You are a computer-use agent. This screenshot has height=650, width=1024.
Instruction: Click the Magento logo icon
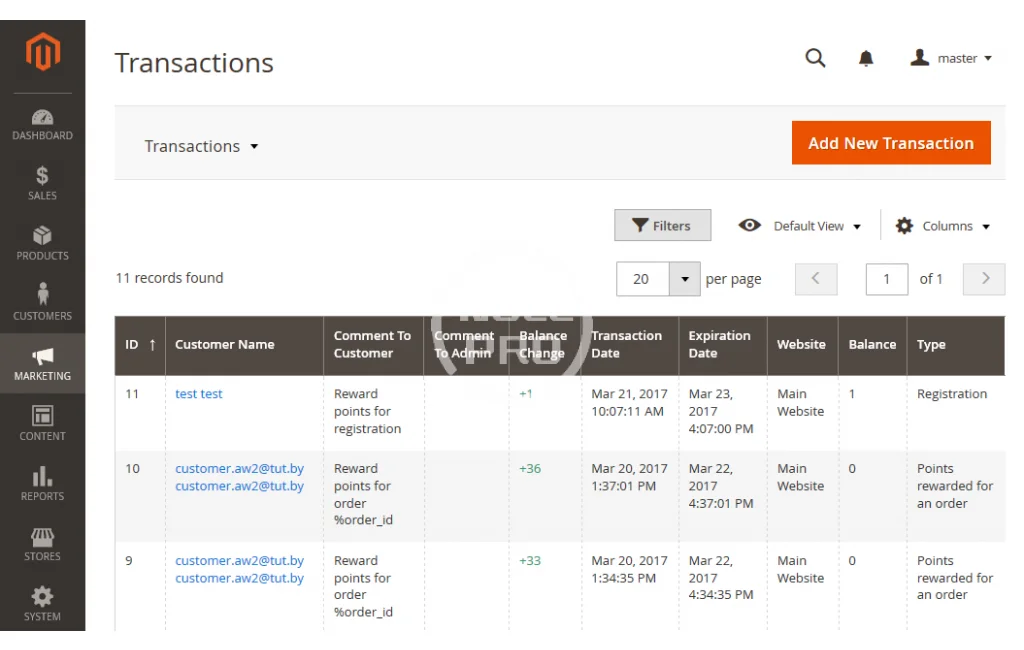coord(42,53)
